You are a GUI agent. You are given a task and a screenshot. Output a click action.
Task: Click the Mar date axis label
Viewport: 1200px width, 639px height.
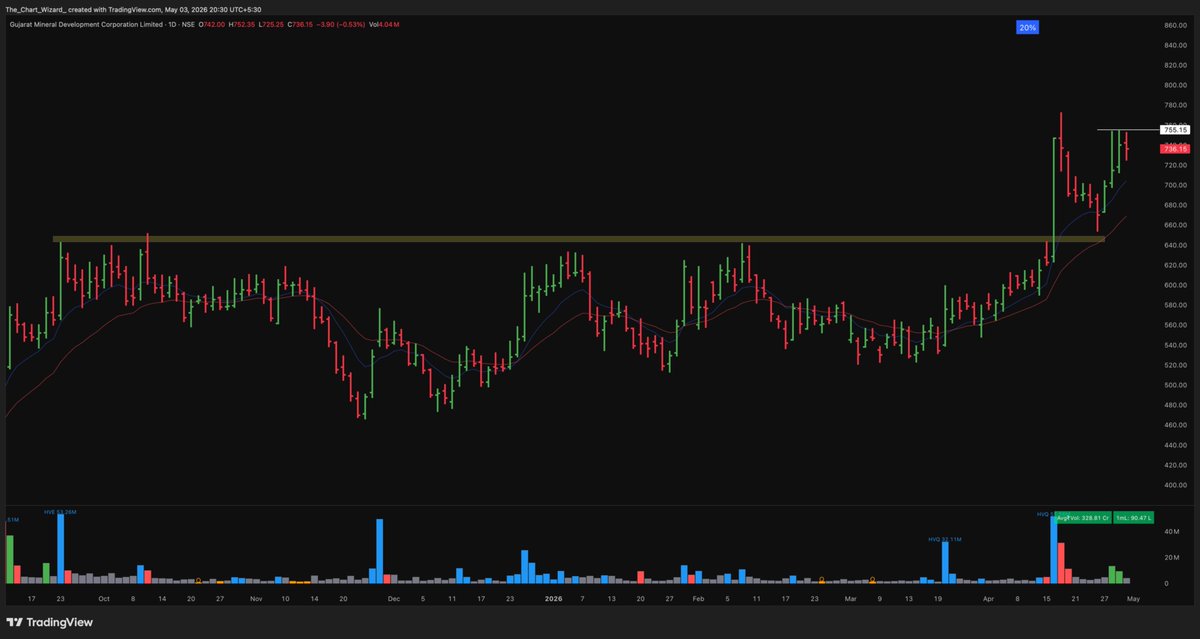click(x=850, y=598)
